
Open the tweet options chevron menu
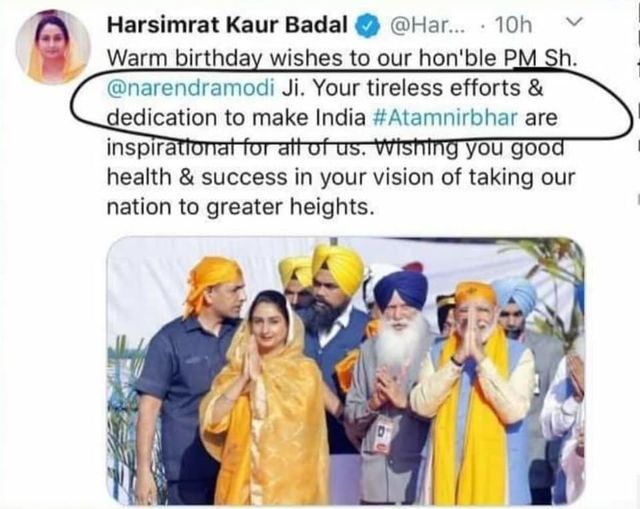(575, 23)
